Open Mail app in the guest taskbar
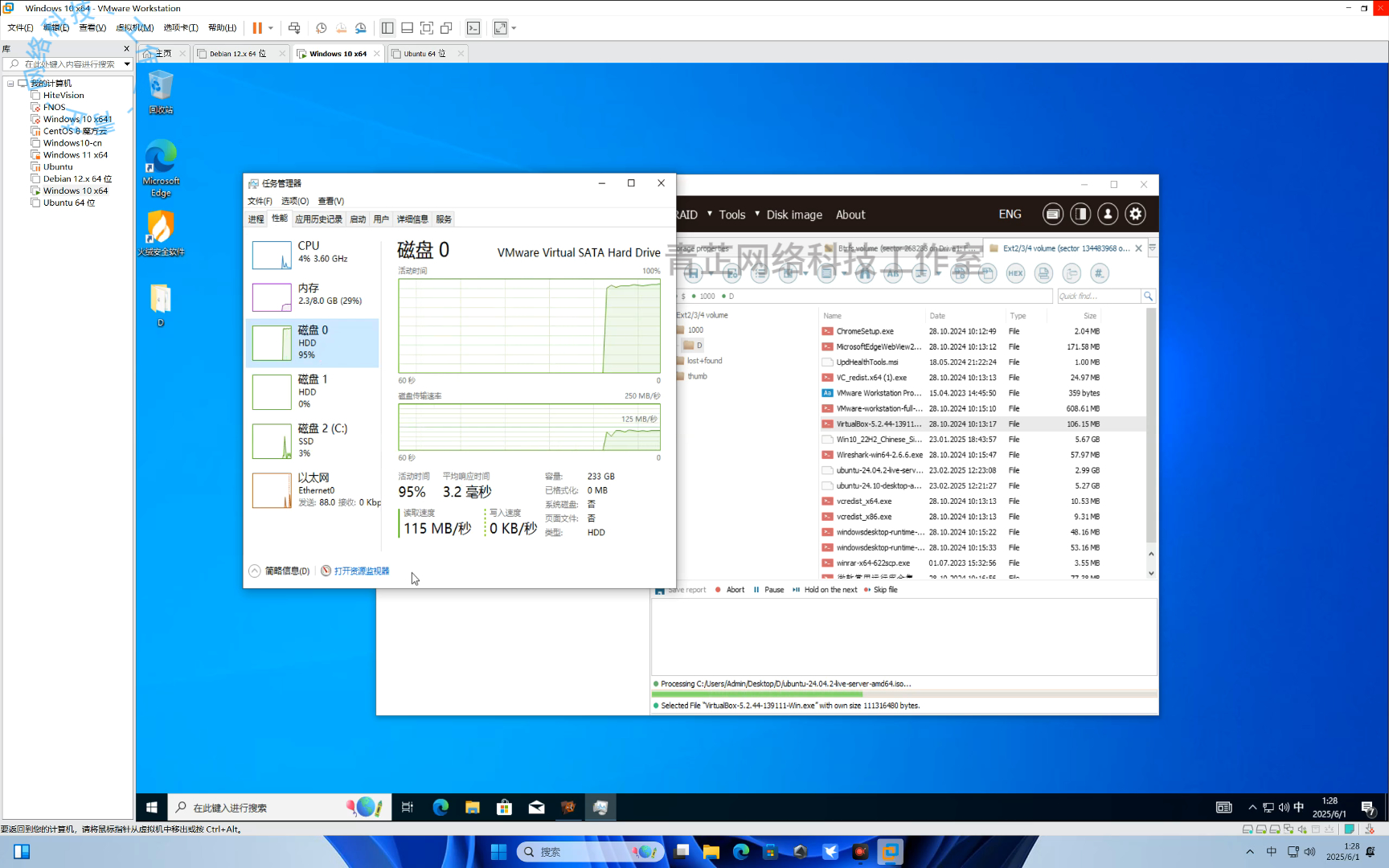 click(536, 807)
